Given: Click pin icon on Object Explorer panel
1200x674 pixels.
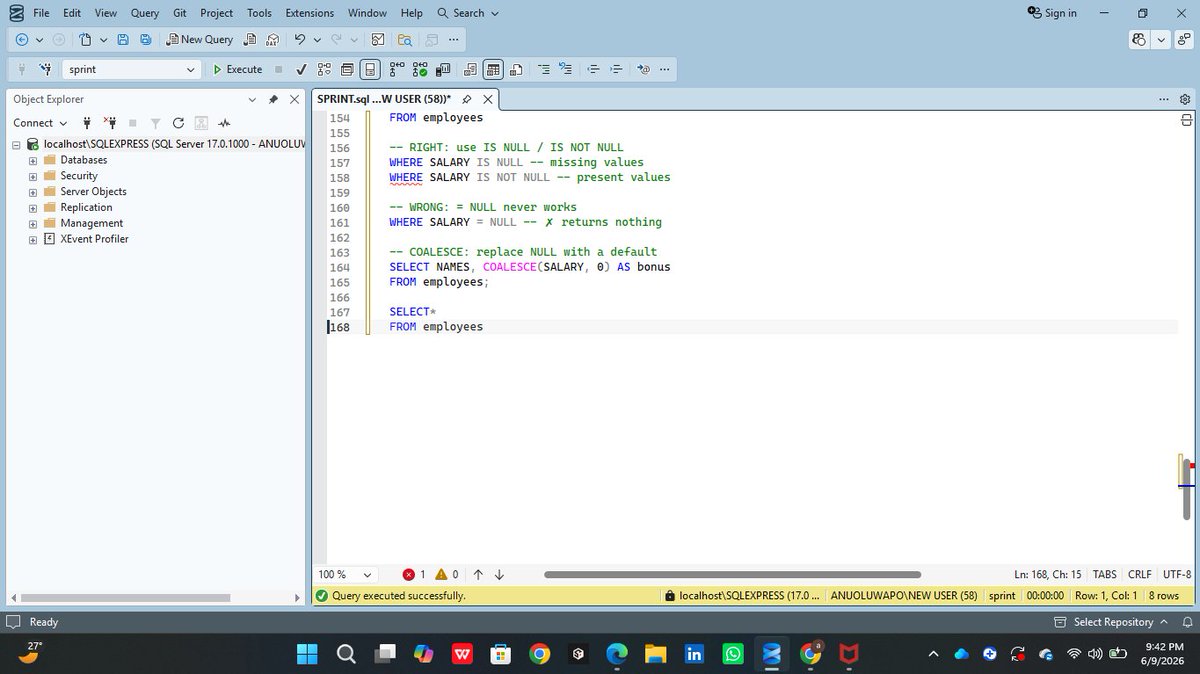Looking at the screenshot, I should tap(274, 99).
